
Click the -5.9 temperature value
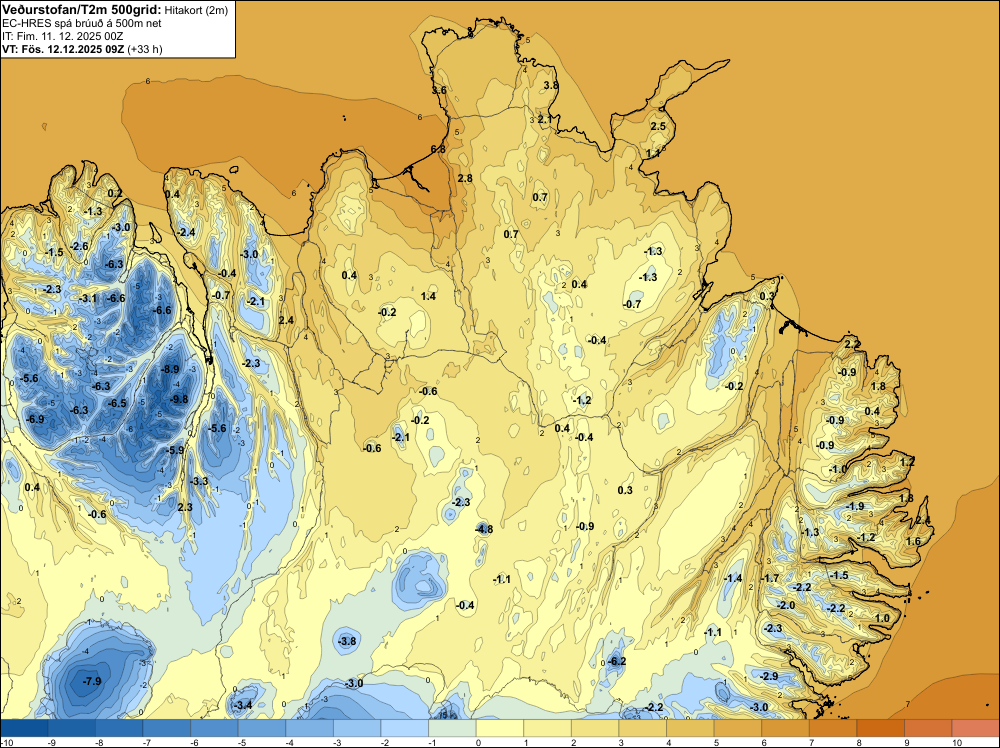tap(175, 450)
